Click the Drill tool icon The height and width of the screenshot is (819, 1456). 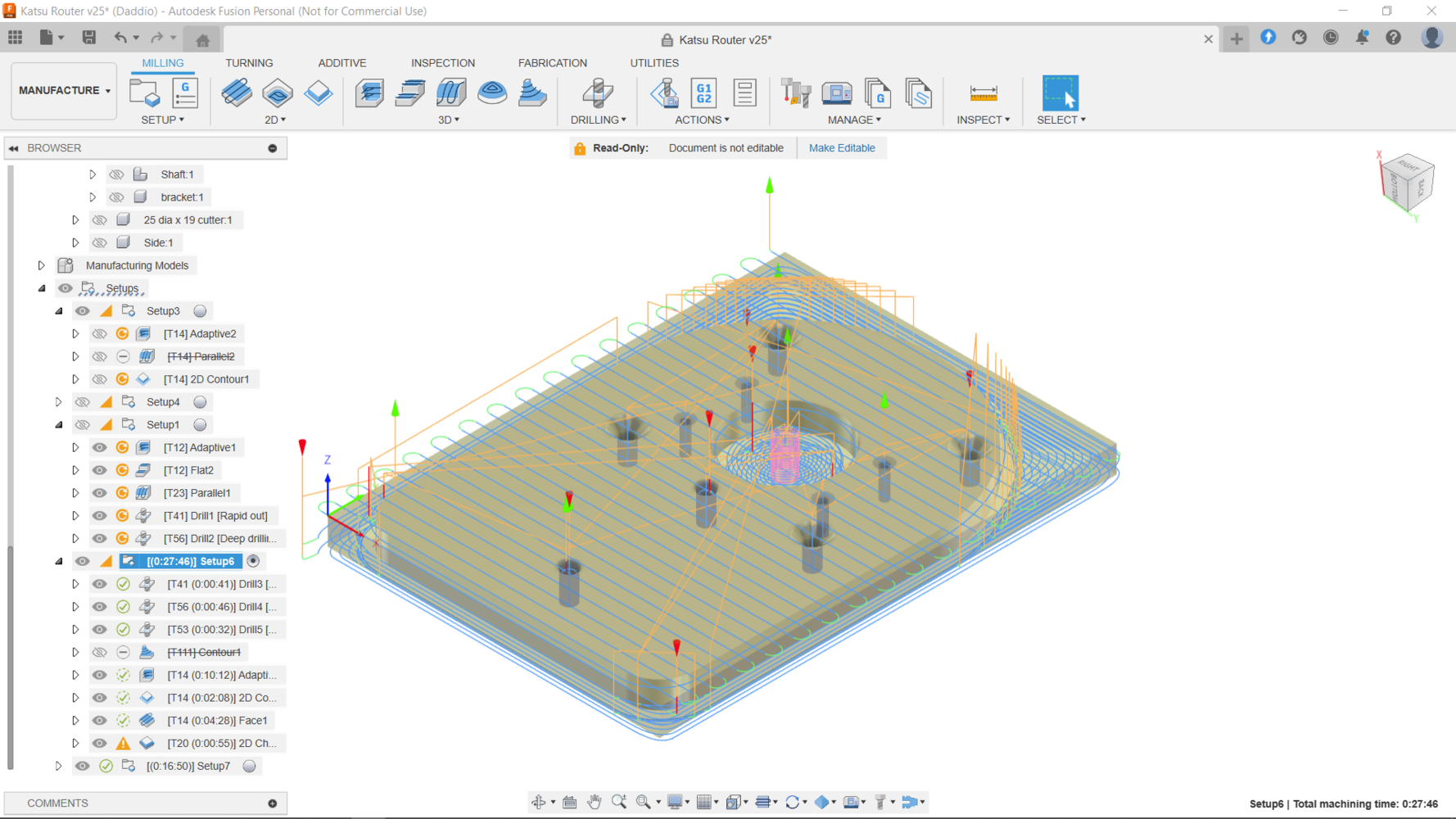tap(598, 93)
